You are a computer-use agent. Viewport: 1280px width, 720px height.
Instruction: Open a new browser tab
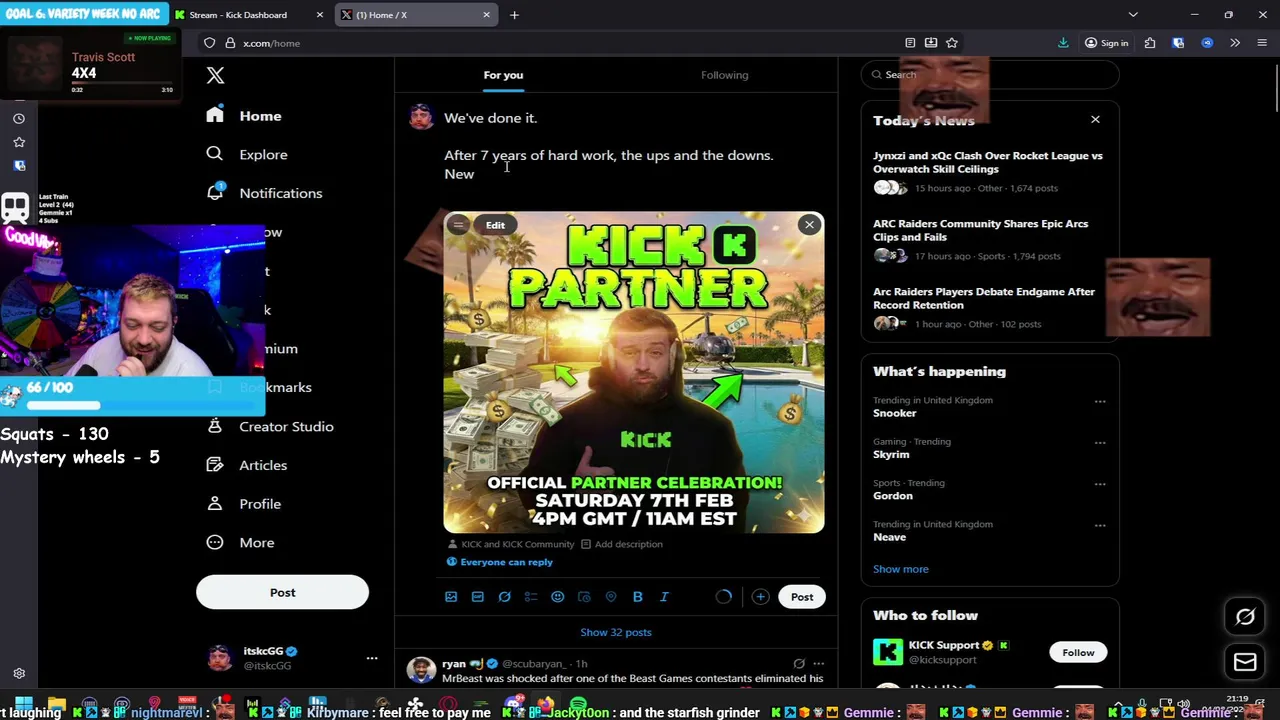point(514,15)
